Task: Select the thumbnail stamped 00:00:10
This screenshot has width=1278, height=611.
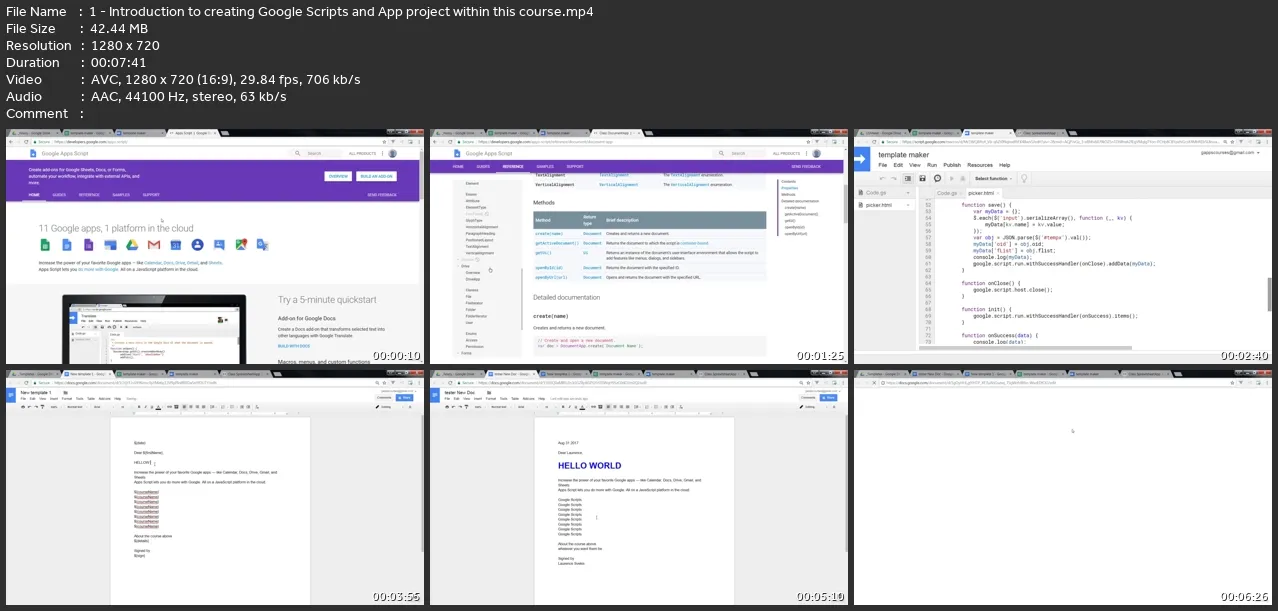Action: tap(214, 246)
